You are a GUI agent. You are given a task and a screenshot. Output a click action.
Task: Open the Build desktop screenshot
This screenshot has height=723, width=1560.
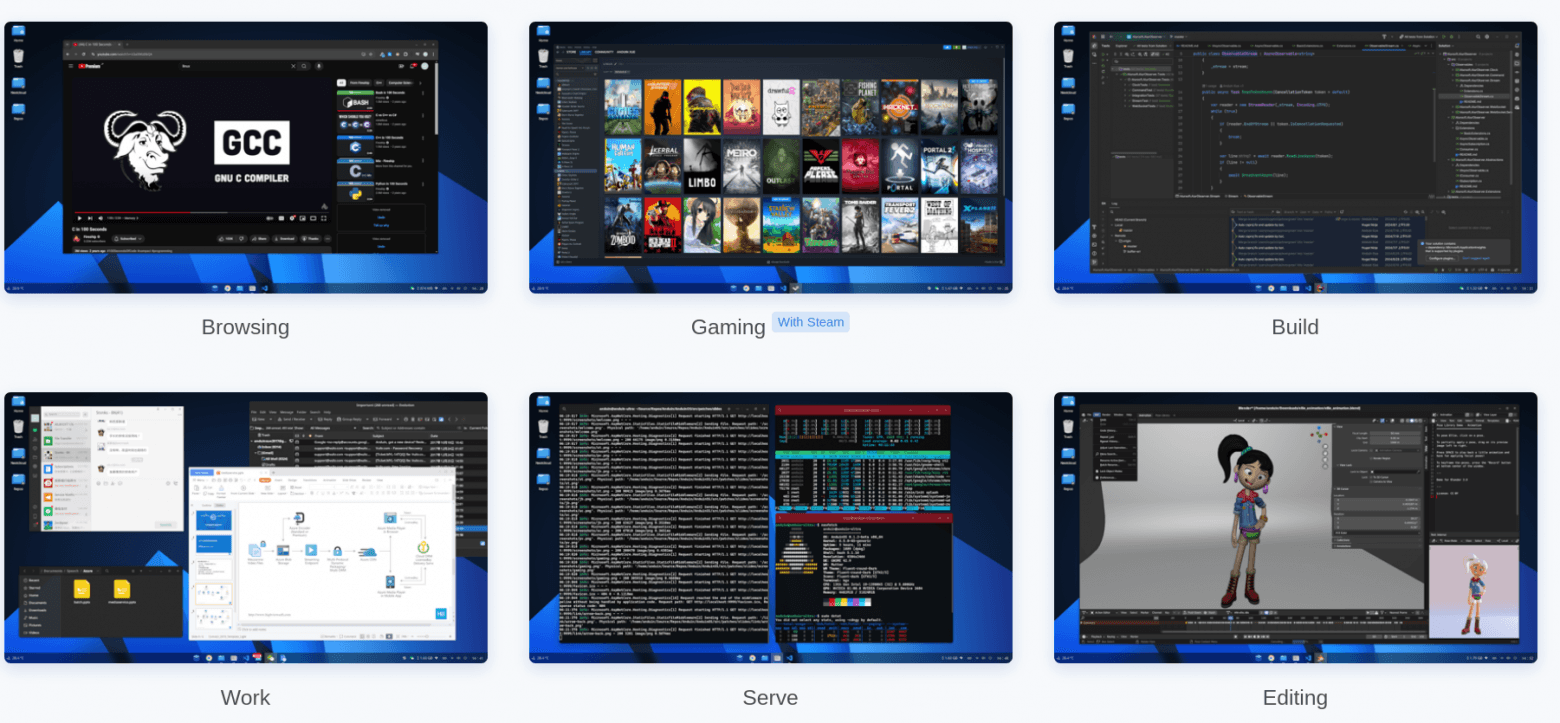pyautogui.click(x=1295, y=157)
